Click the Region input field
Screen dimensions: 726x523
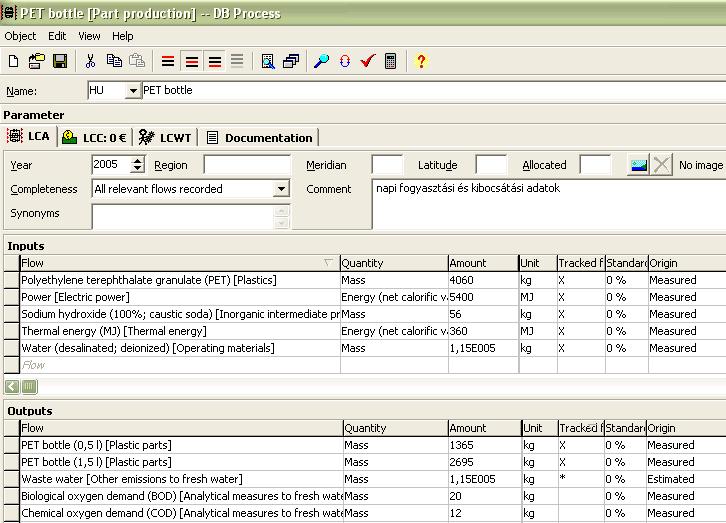pos(247,165)
